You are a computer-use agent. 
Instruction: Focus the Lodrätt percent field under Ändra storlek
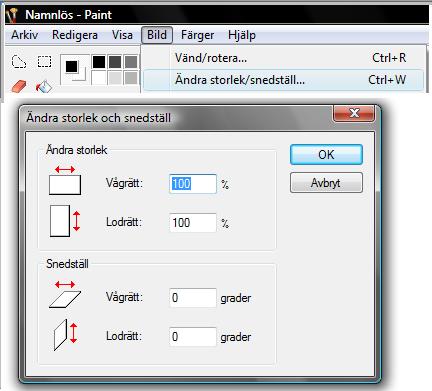(193, 223)
